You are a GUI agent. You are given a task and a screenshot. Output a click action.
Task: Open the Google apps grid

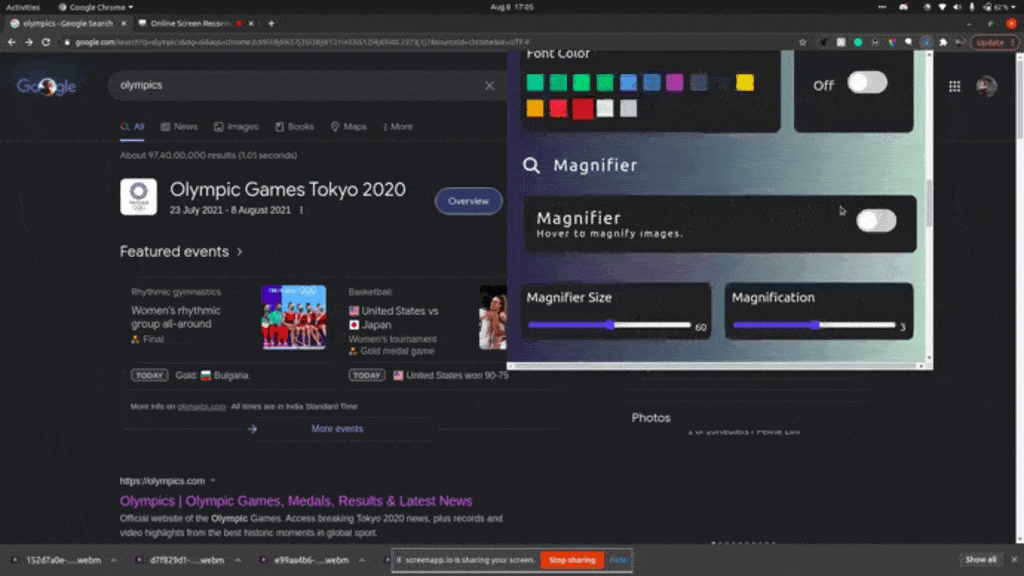click(x=954, y=86)
